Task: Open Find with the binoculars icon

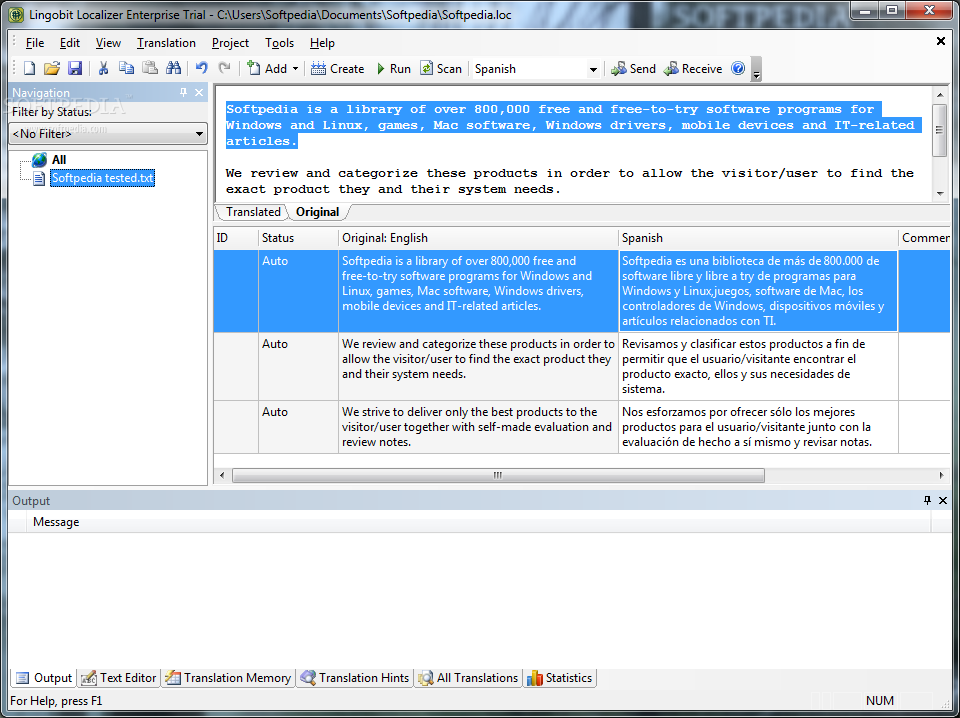Action: 174,69
